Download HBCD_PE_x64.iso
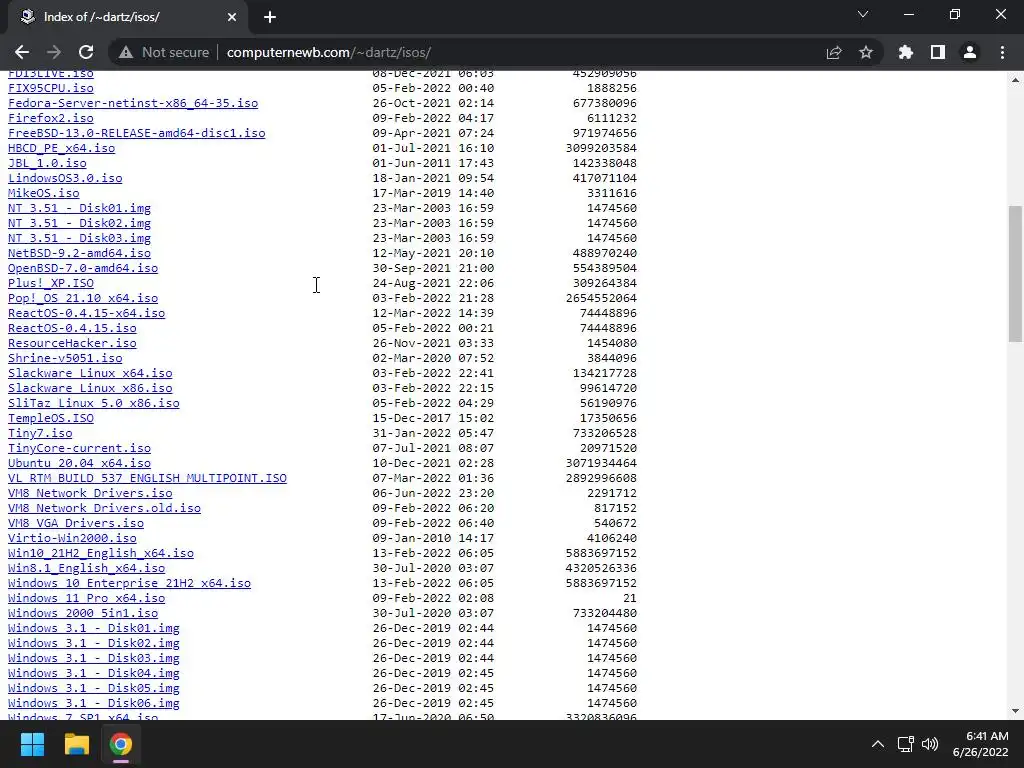The width and height of the screenshot is (1024, 768). 61,148
